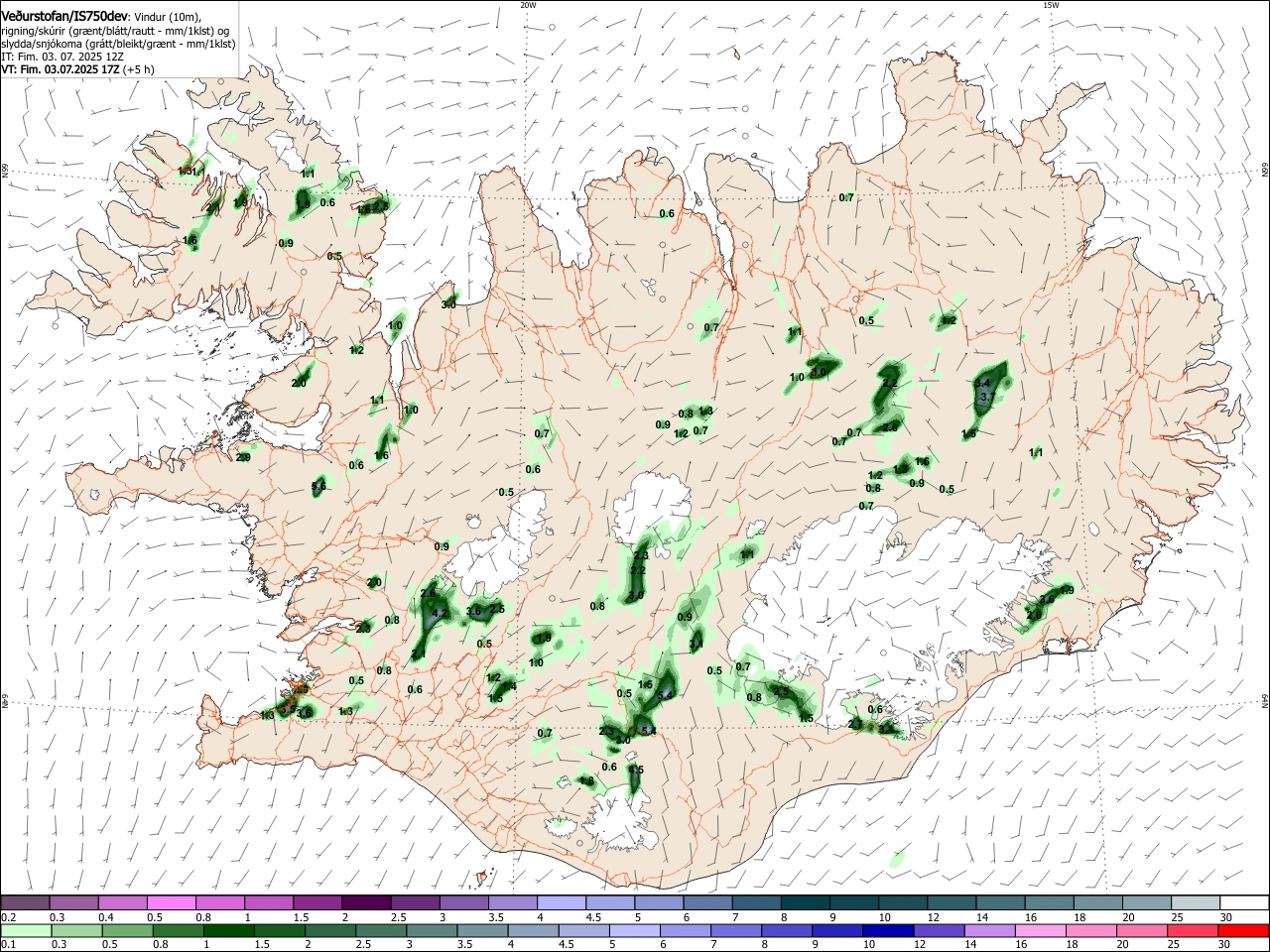
Task: Click the 0.2 label under the top legend row
Action: click(8, 917)
